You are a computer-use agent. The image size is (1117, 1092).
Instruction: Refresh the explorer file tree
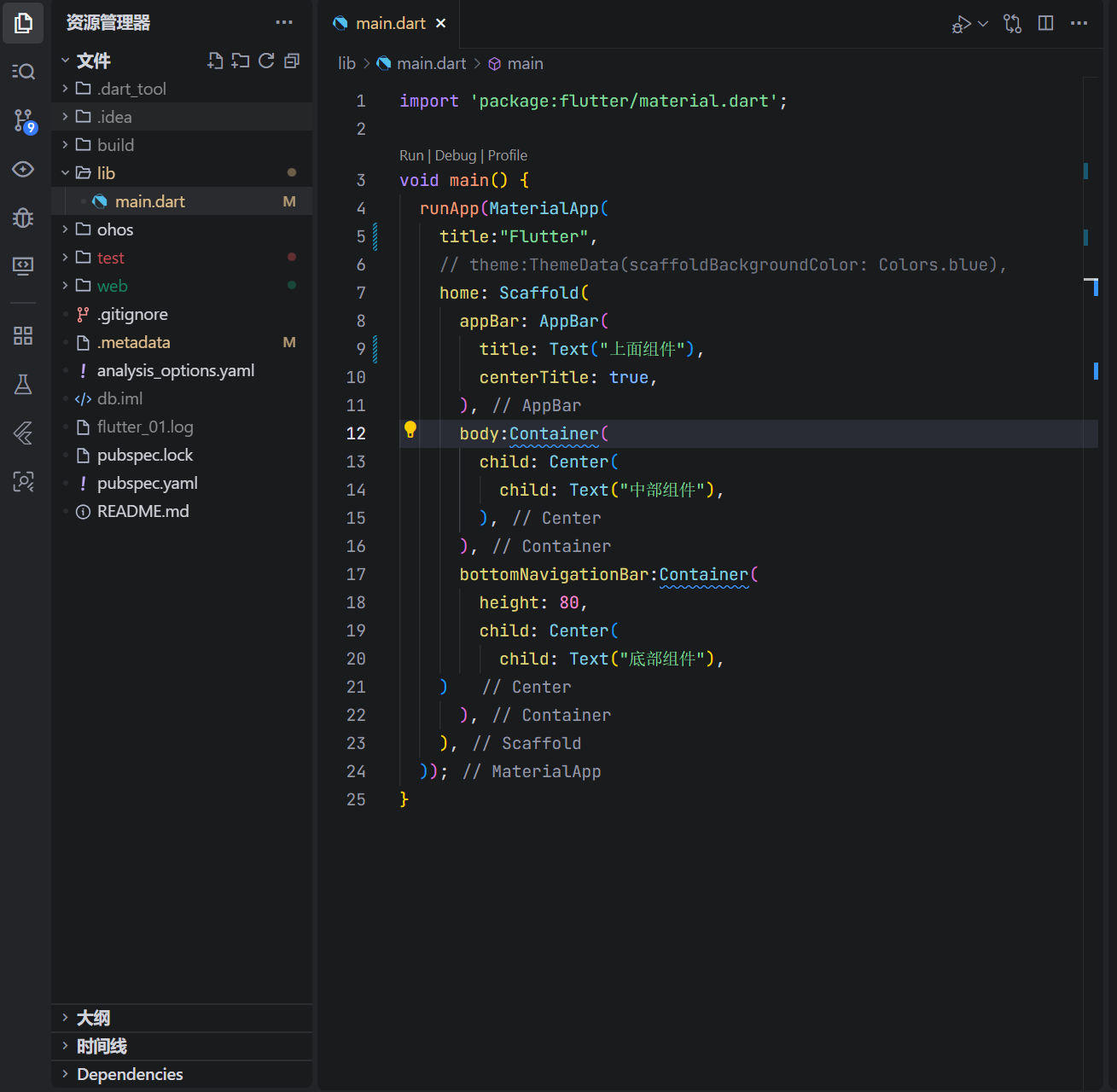(266, 61)
